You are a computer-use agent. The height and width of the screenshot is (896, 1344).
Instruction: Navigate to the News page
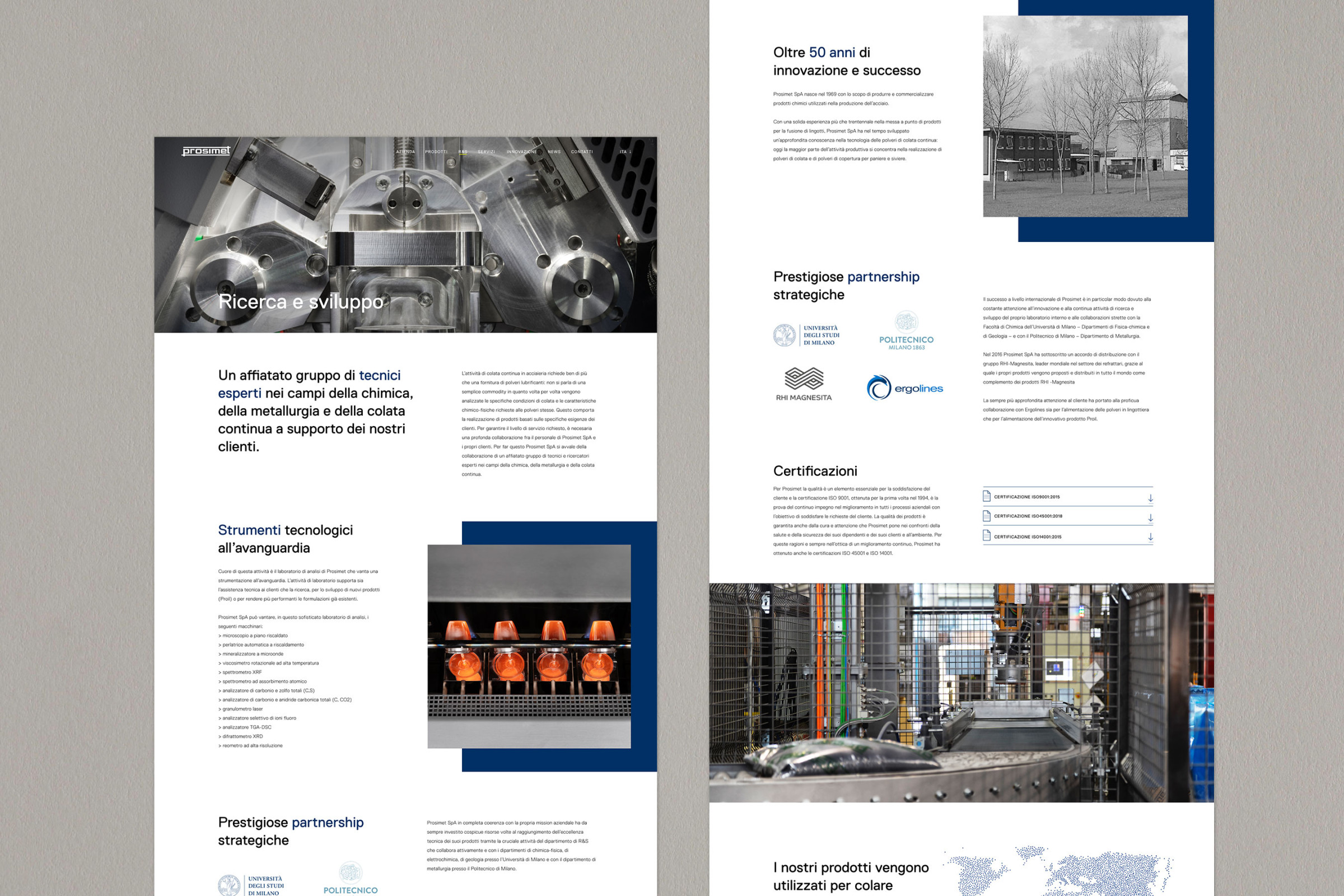[x=554, y=152]
